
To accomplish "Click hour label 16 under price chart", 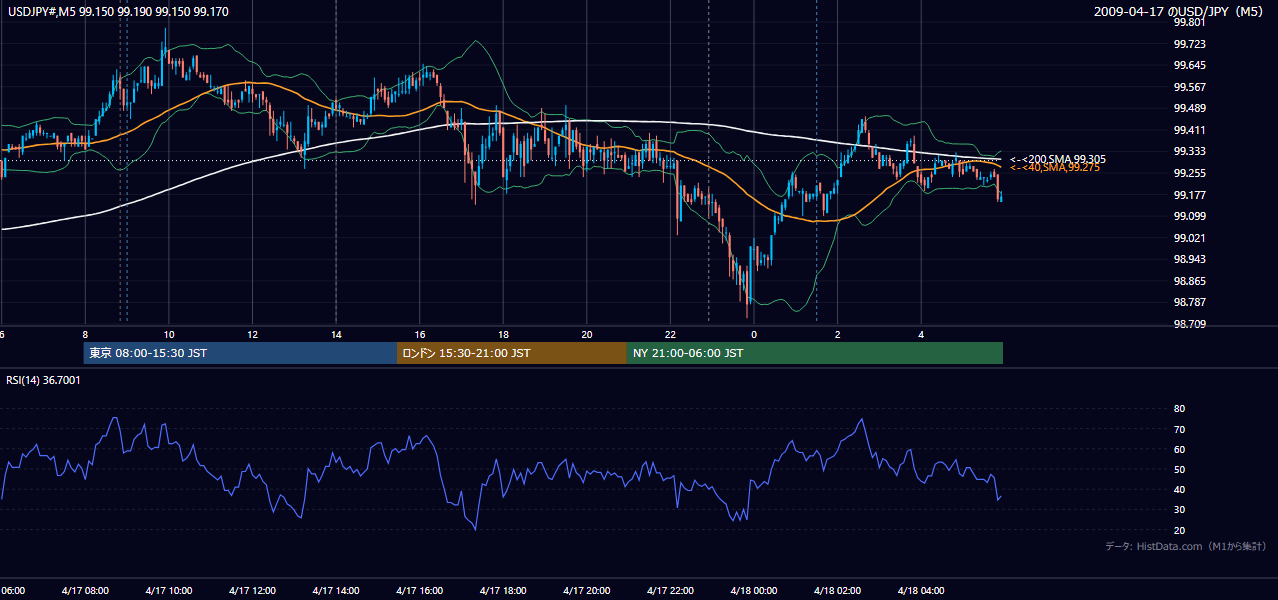I will coord(420,334).
